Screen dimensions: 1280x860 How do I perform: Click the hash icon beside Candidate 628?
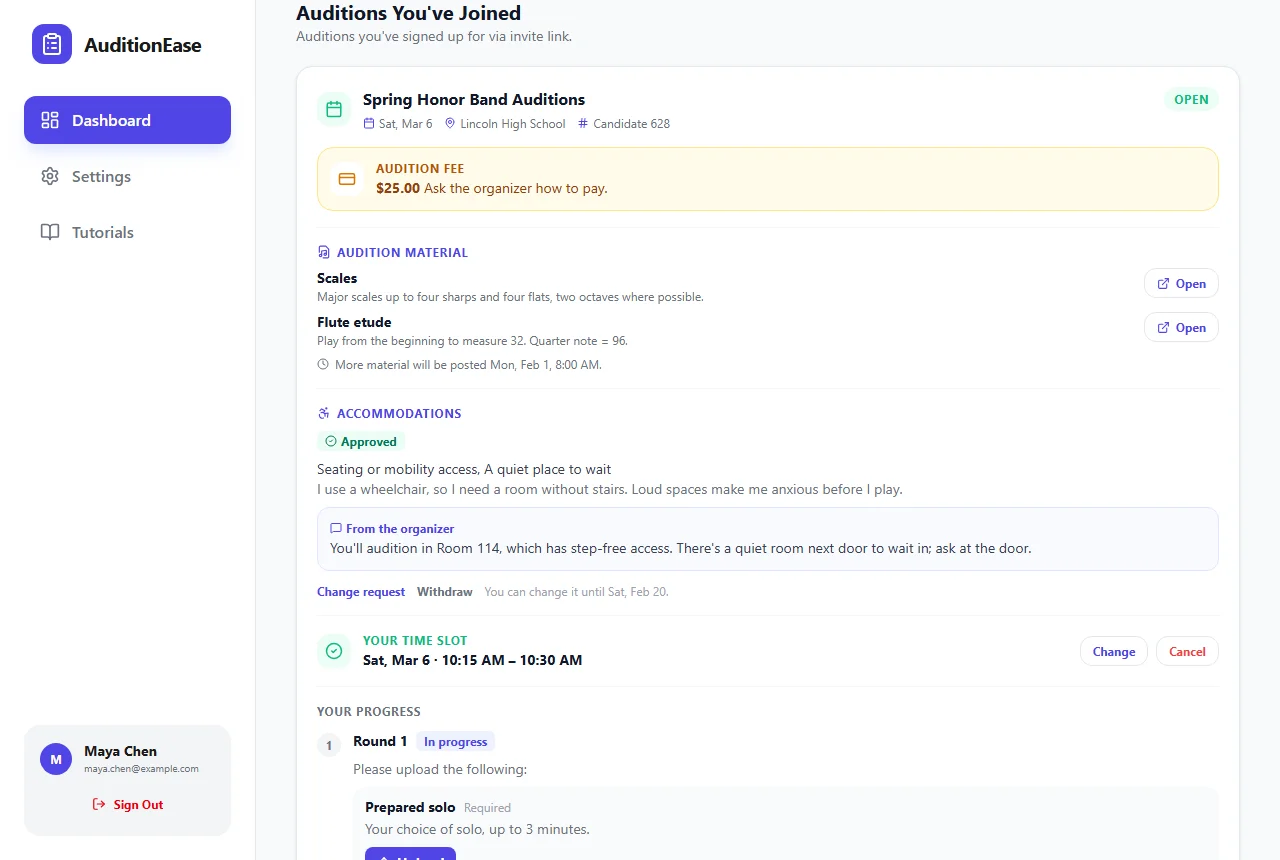click(583, 124)
